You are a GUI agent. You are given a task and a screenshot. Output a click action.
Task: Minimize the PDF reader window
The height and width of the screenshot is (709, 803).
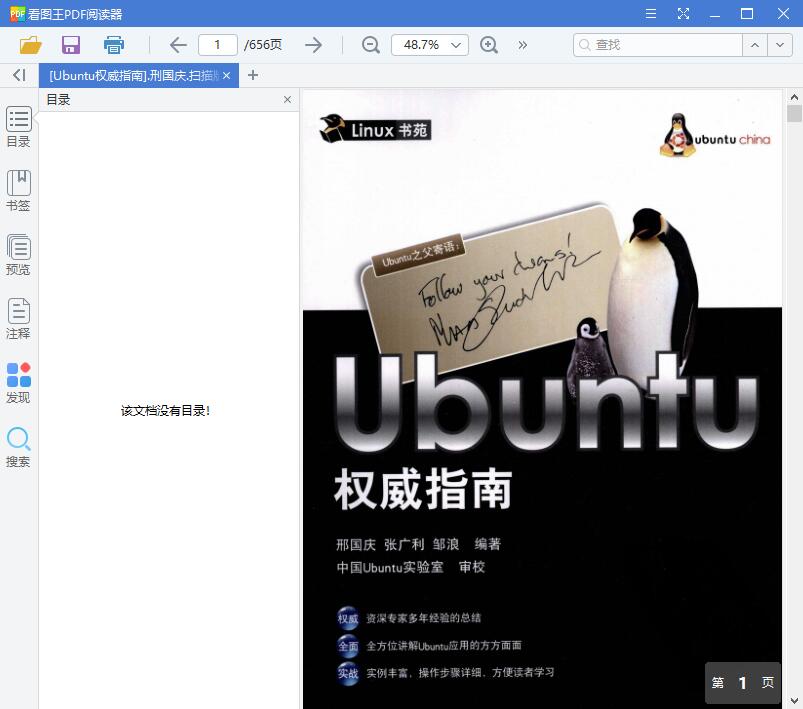pyautogui.click(x=715, y=15)
